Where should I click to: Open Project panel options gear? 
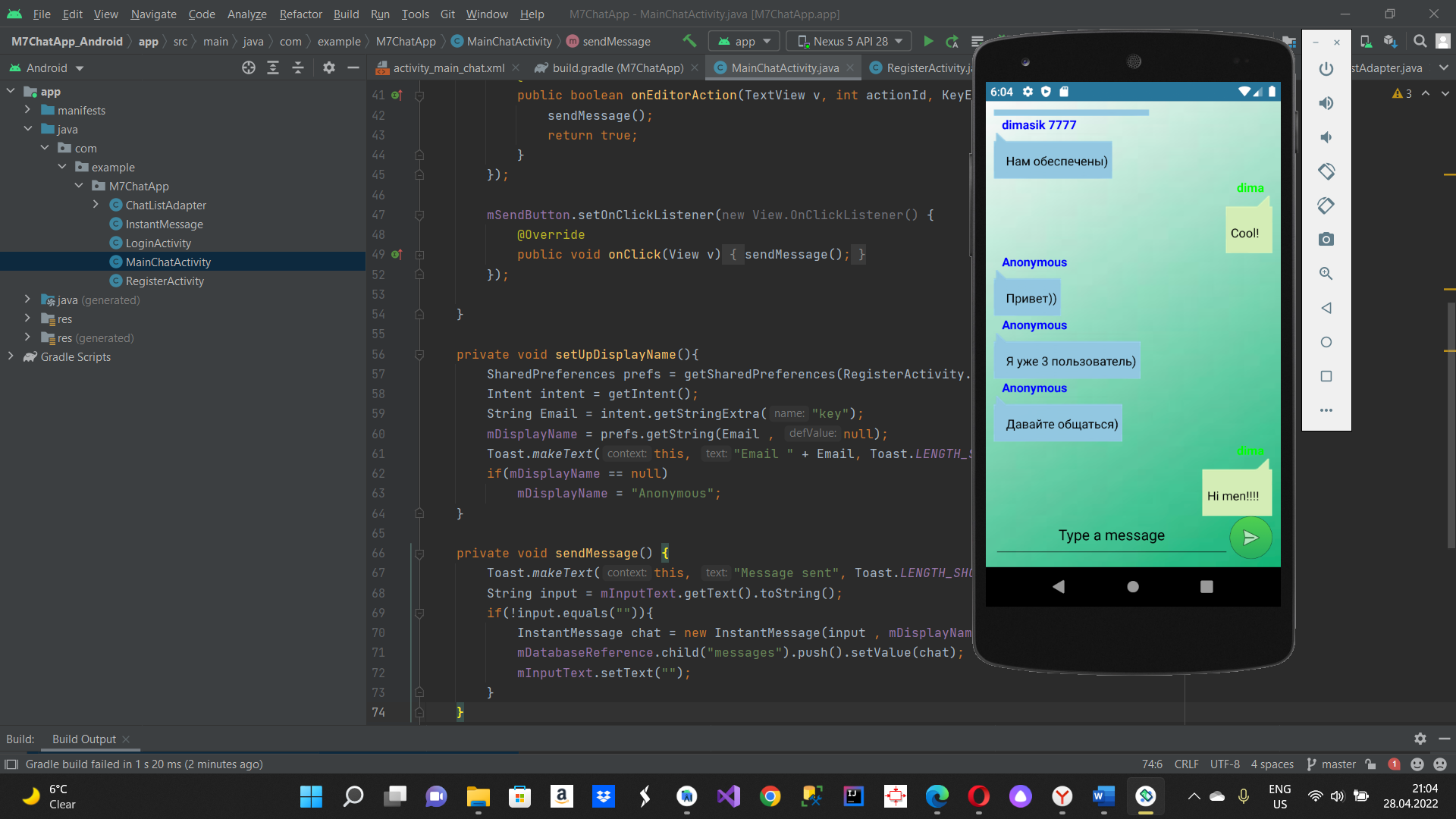pyautogui.click(x=328, y=68)
